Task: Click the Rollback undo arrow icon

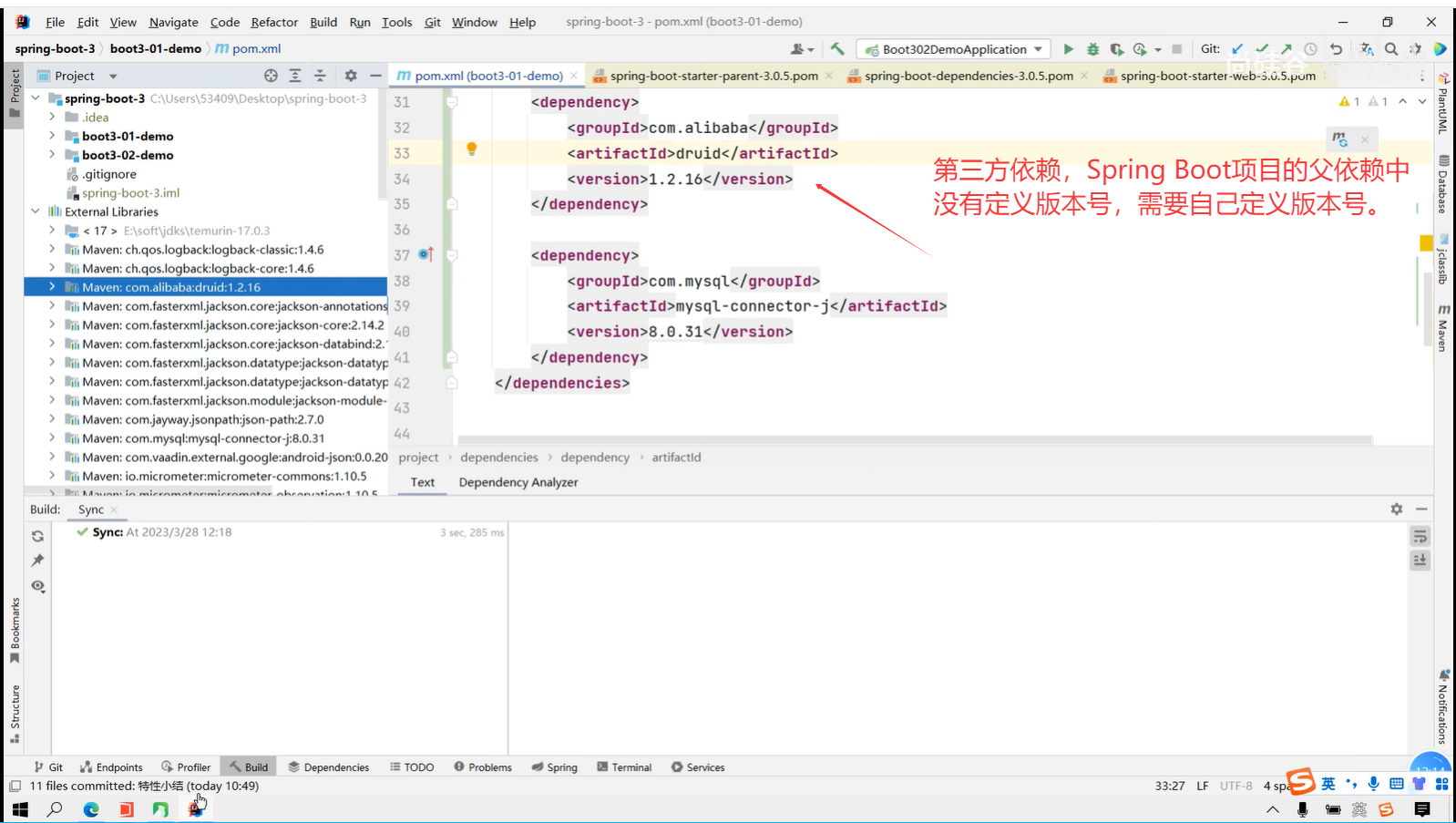Action: (x=1336, y=49)
